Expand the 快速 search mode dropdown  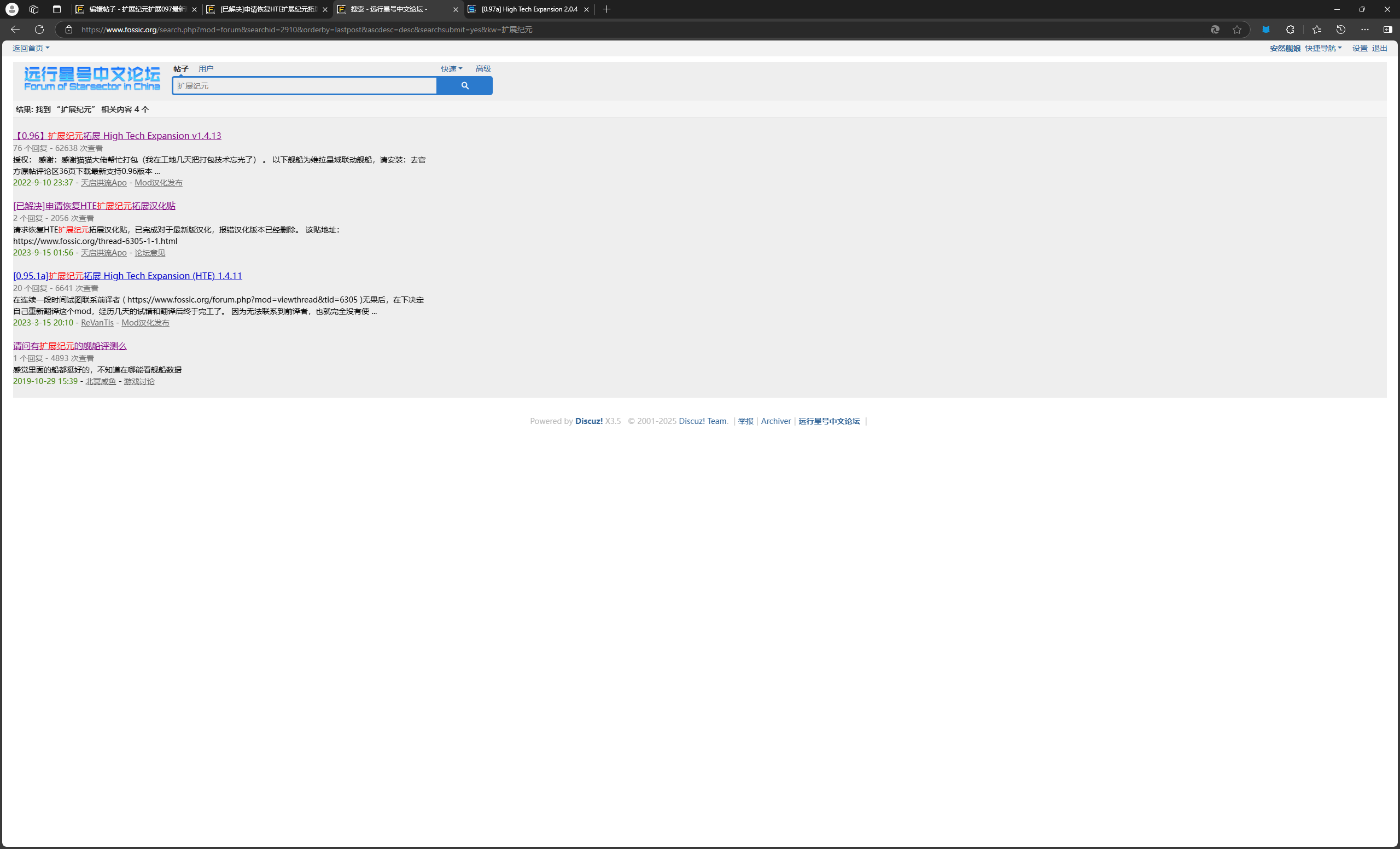(x=451, y=69)
